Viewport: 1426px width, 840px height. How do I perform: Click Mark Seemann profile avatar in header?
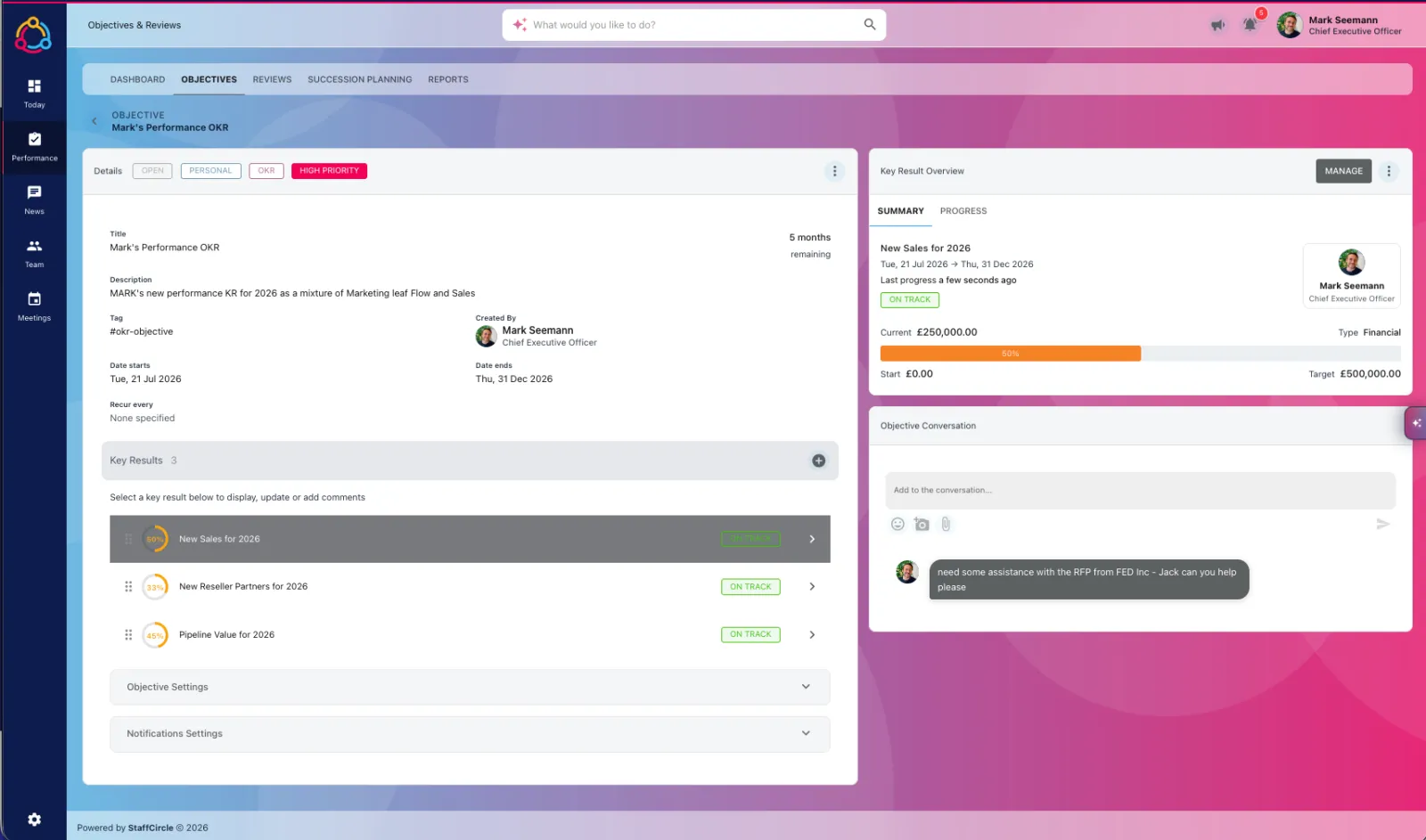1290,25
